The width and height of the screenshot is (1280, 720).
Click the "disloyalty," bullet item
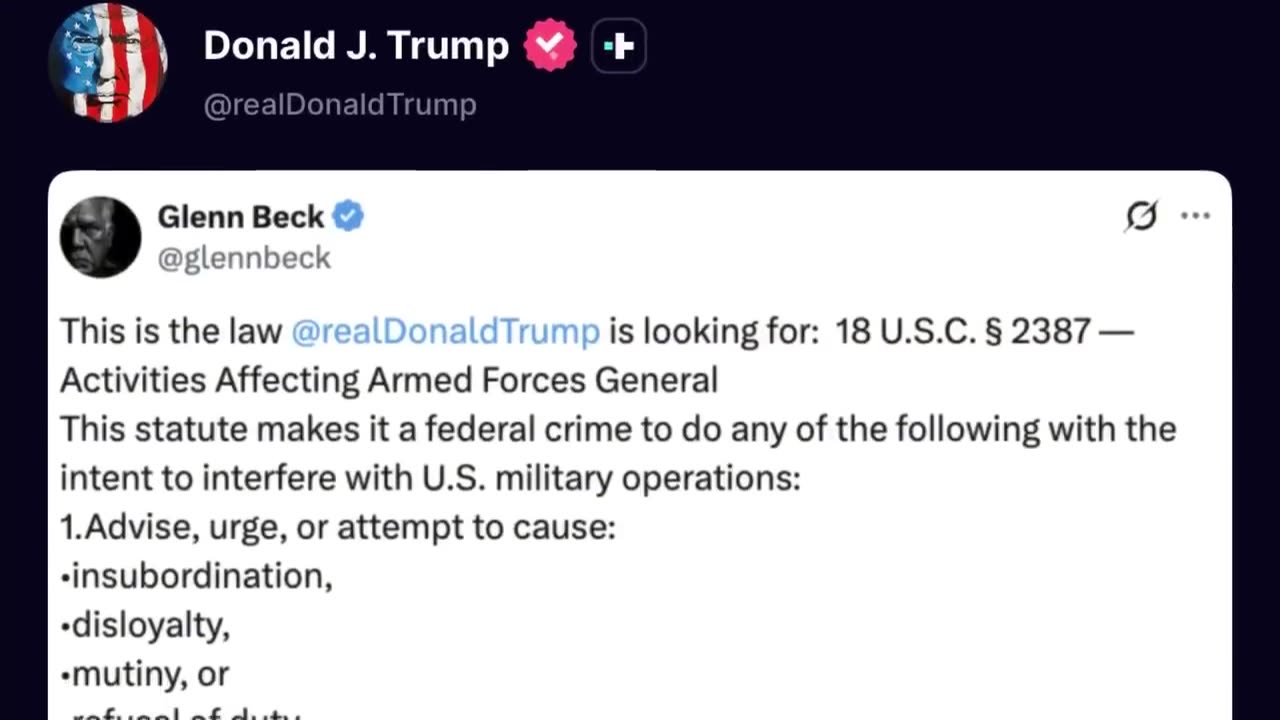point(146,625)
